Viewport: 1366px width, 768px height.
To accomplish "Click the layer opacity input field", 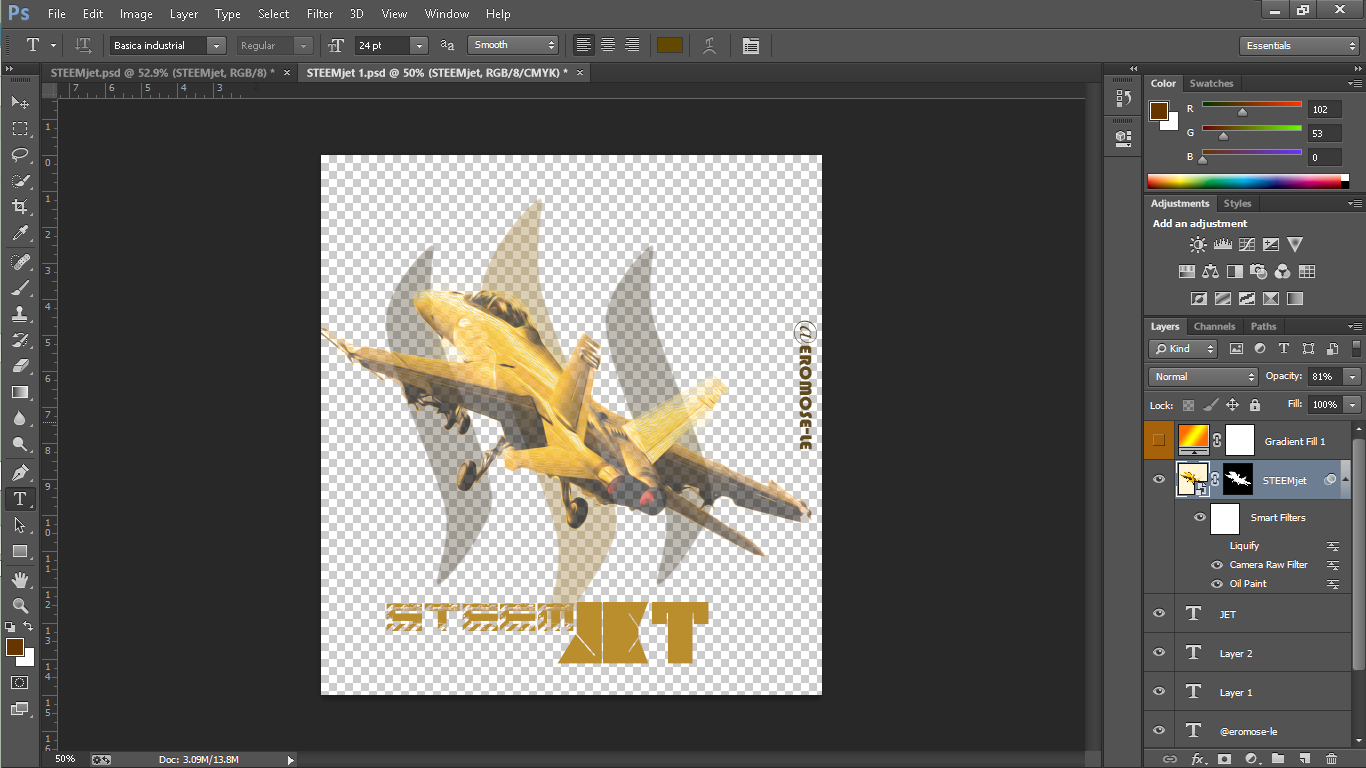I will click(1325, 377).
